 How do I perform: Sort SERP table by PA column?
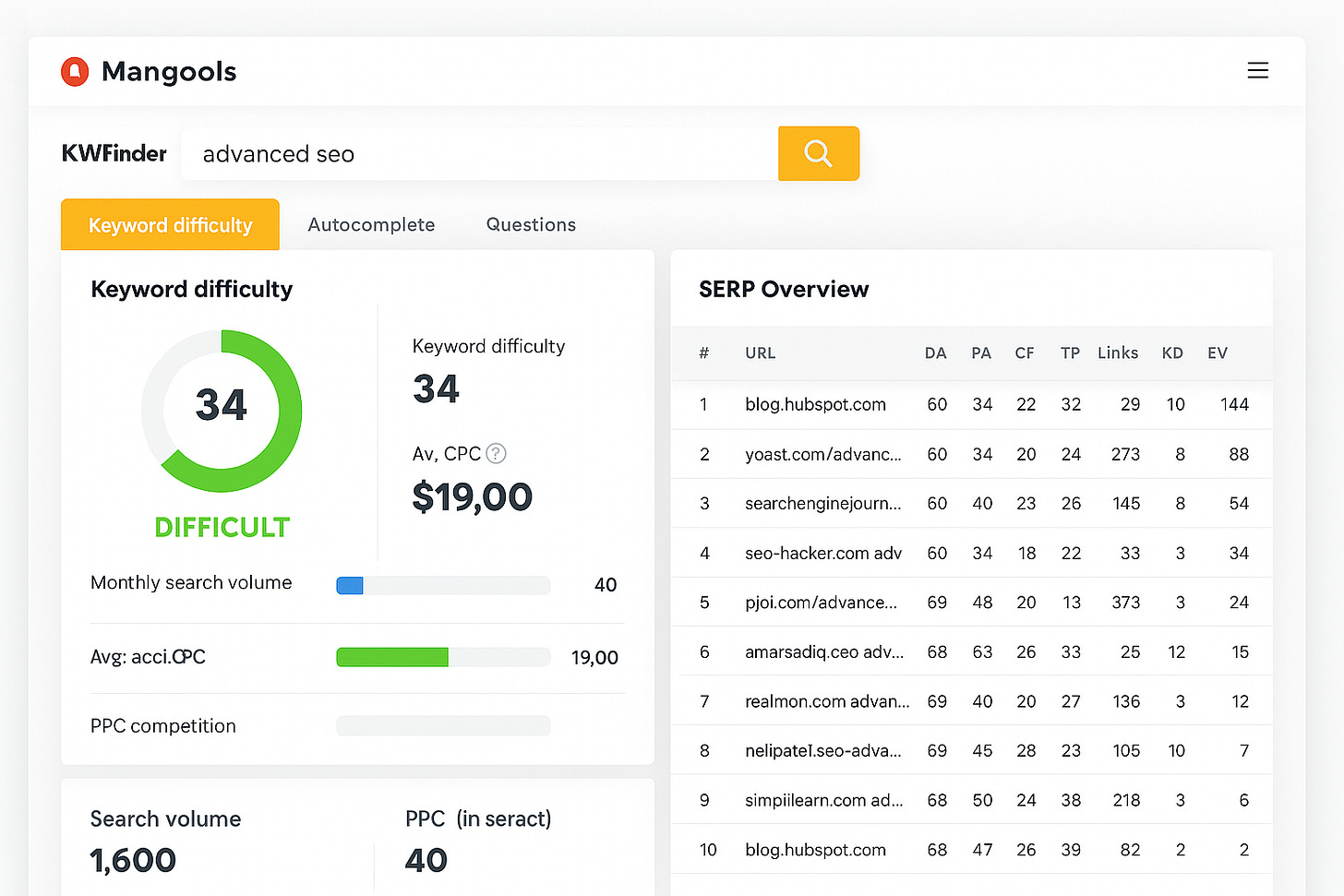click(x=981, y=353)
